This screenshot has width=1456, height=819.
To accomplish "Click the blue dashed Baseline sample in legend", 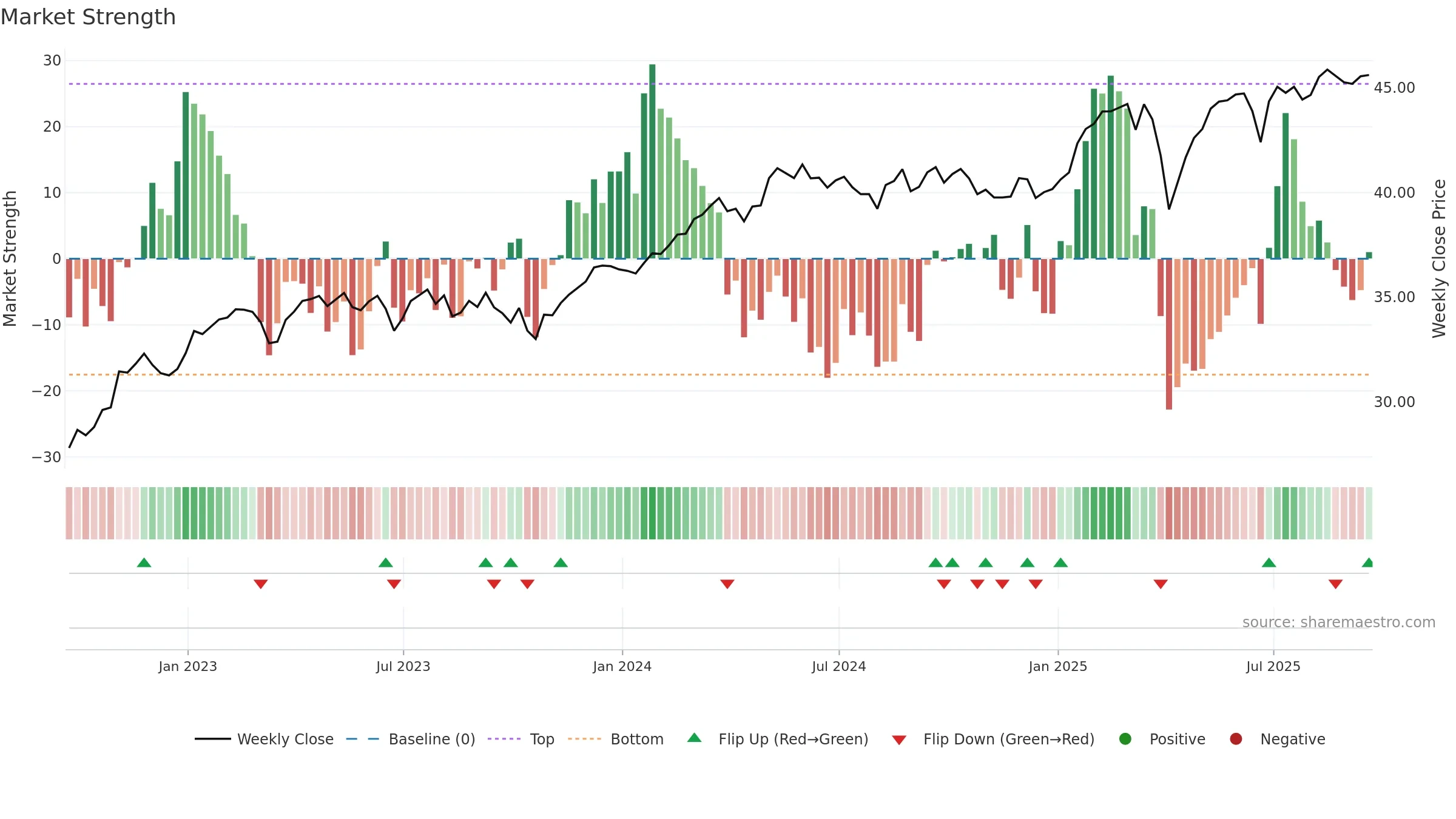I will [363, 739].
